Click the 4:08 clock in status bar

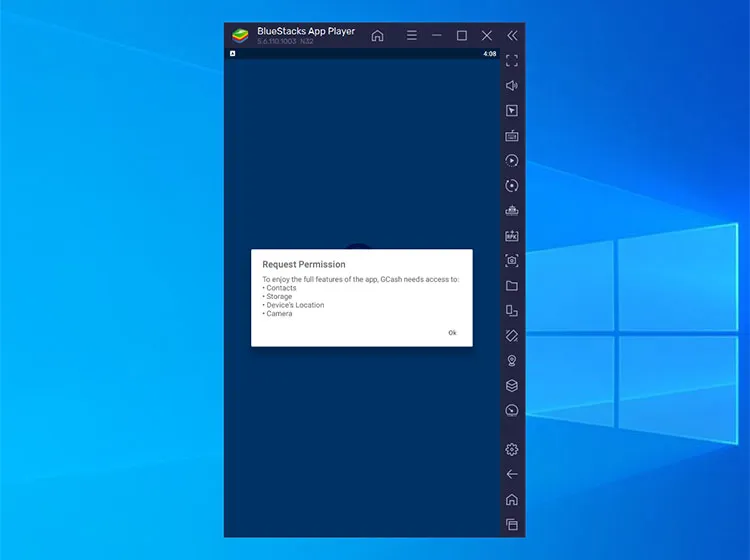pos(489,54)
